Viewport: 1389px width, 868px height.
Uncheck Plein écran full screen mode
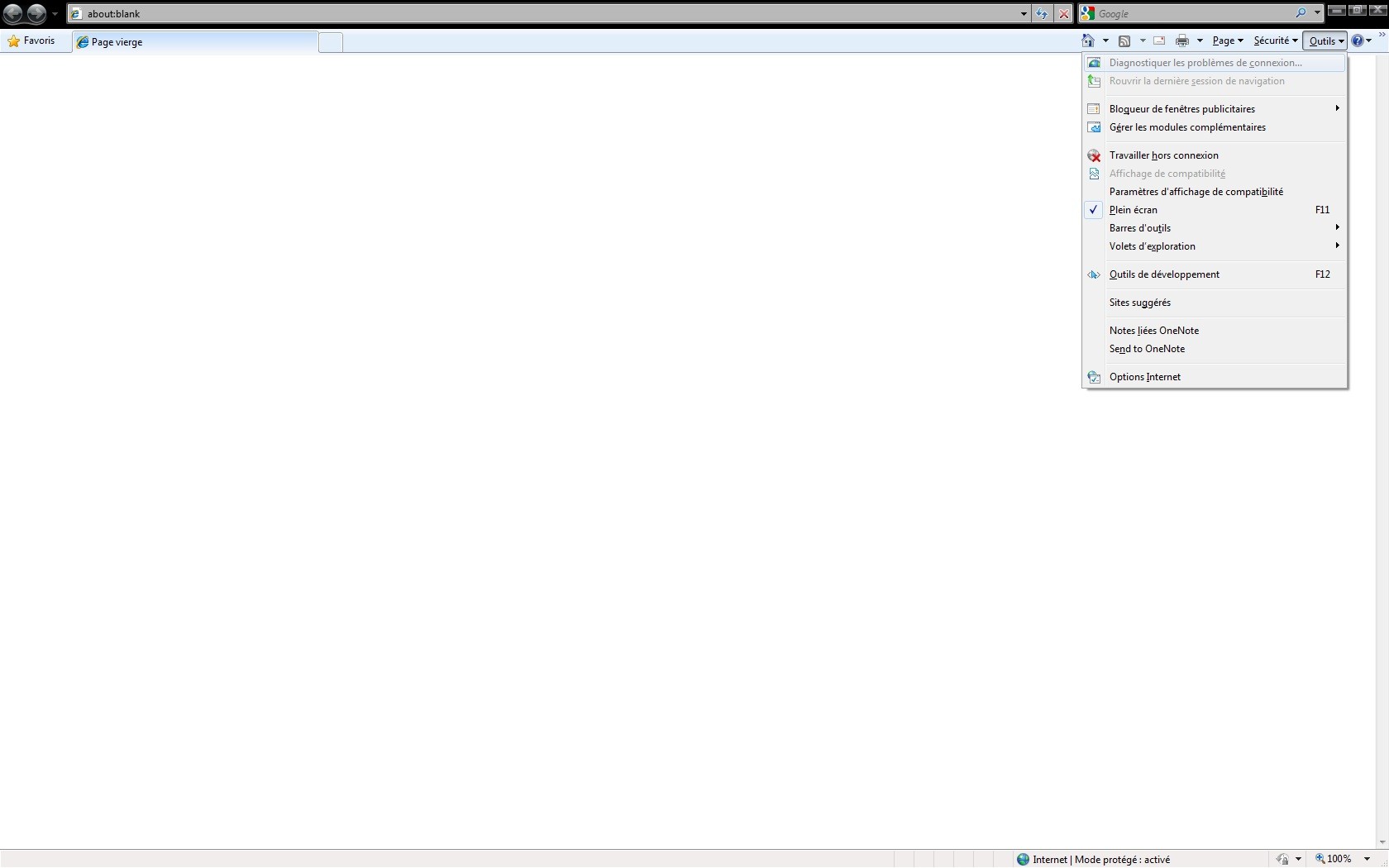click(1215, 210)
